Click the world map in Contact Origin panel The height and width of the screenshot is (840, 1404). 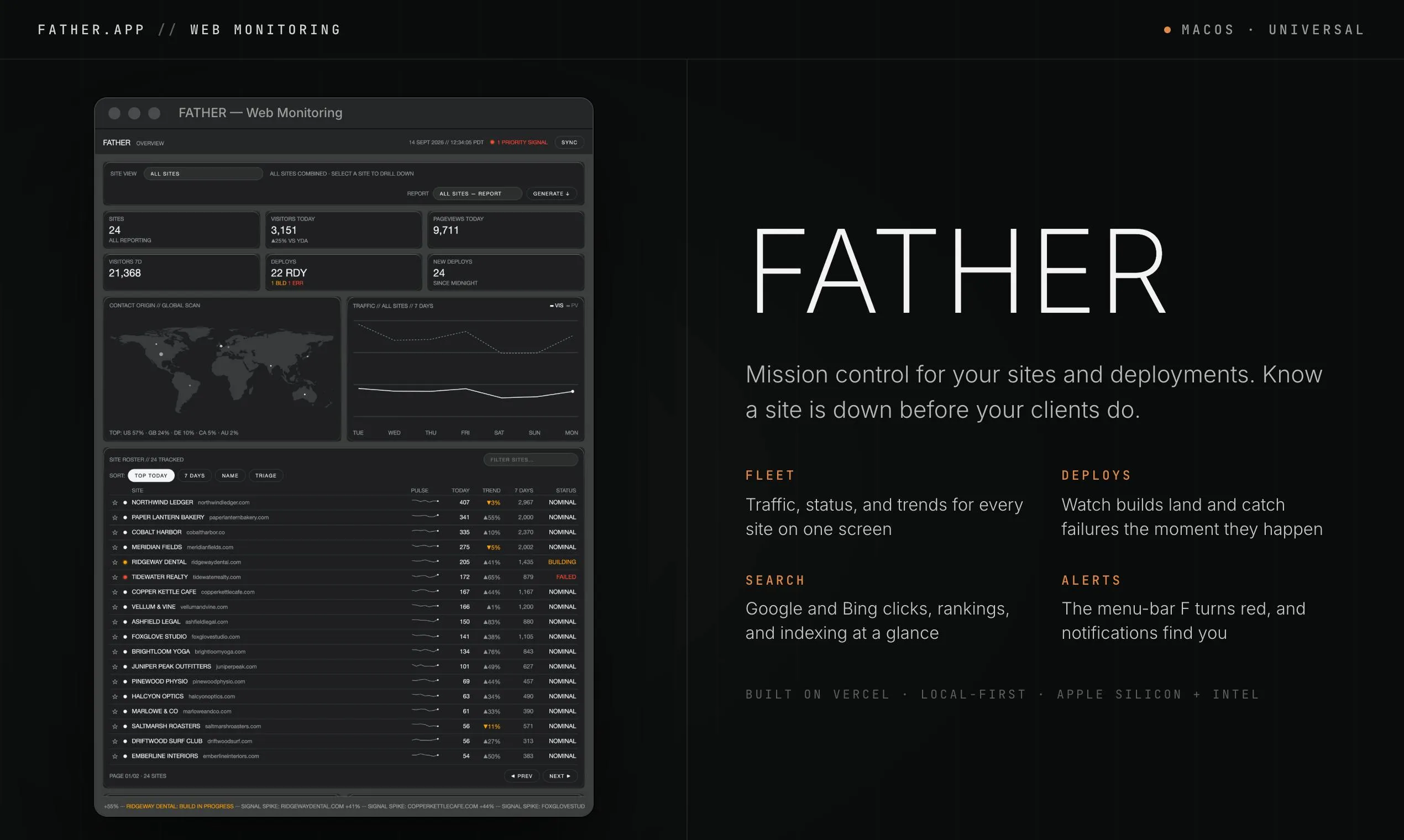tap(222, 369)
